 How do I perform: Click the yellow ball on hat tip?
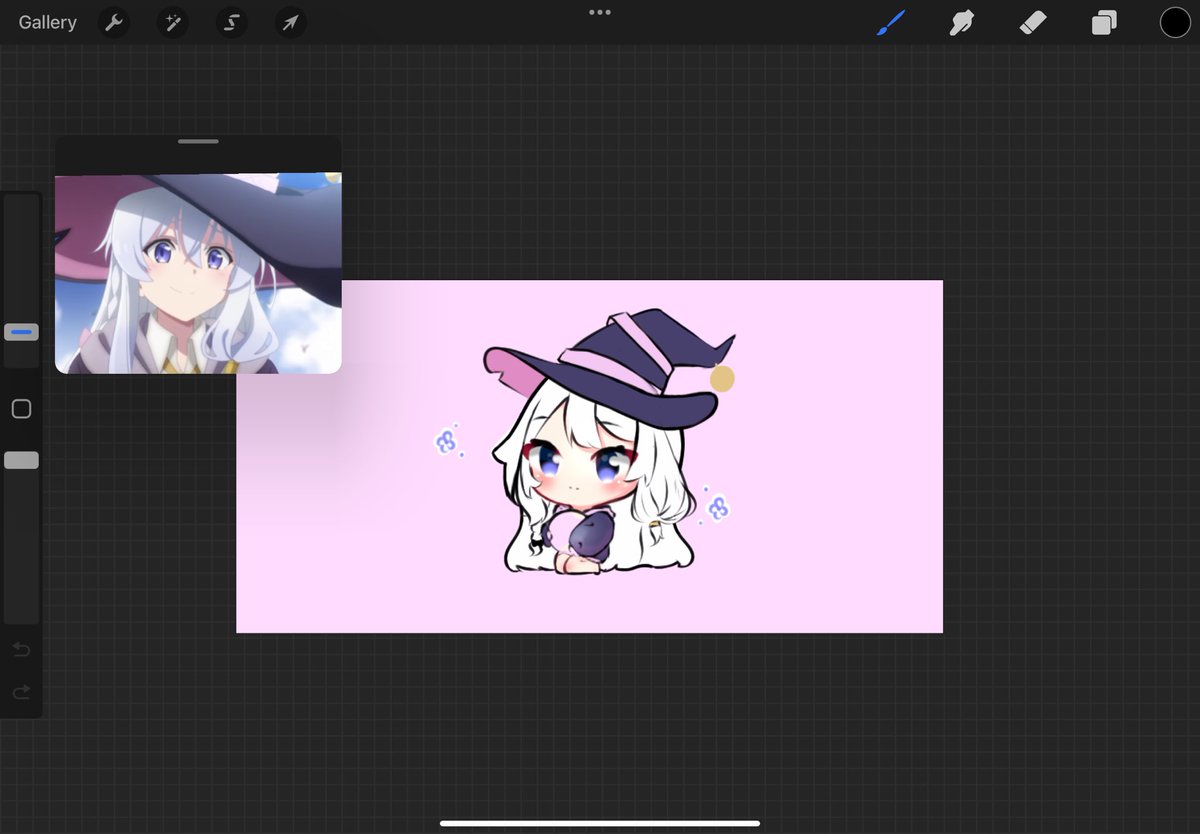[x=722, y=378]
